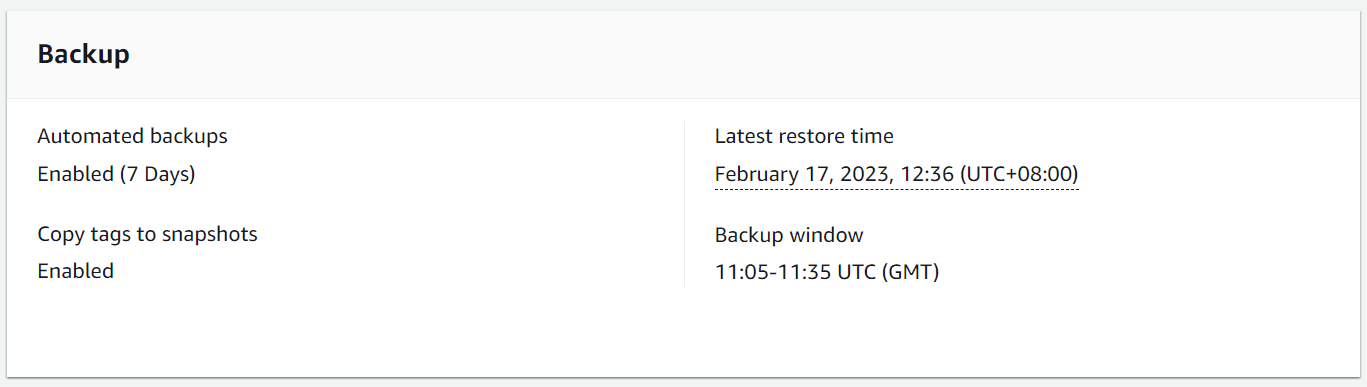Click the Enabled (7 Days) value
This screenshot has width=1367, height=387.
[116, 174]
